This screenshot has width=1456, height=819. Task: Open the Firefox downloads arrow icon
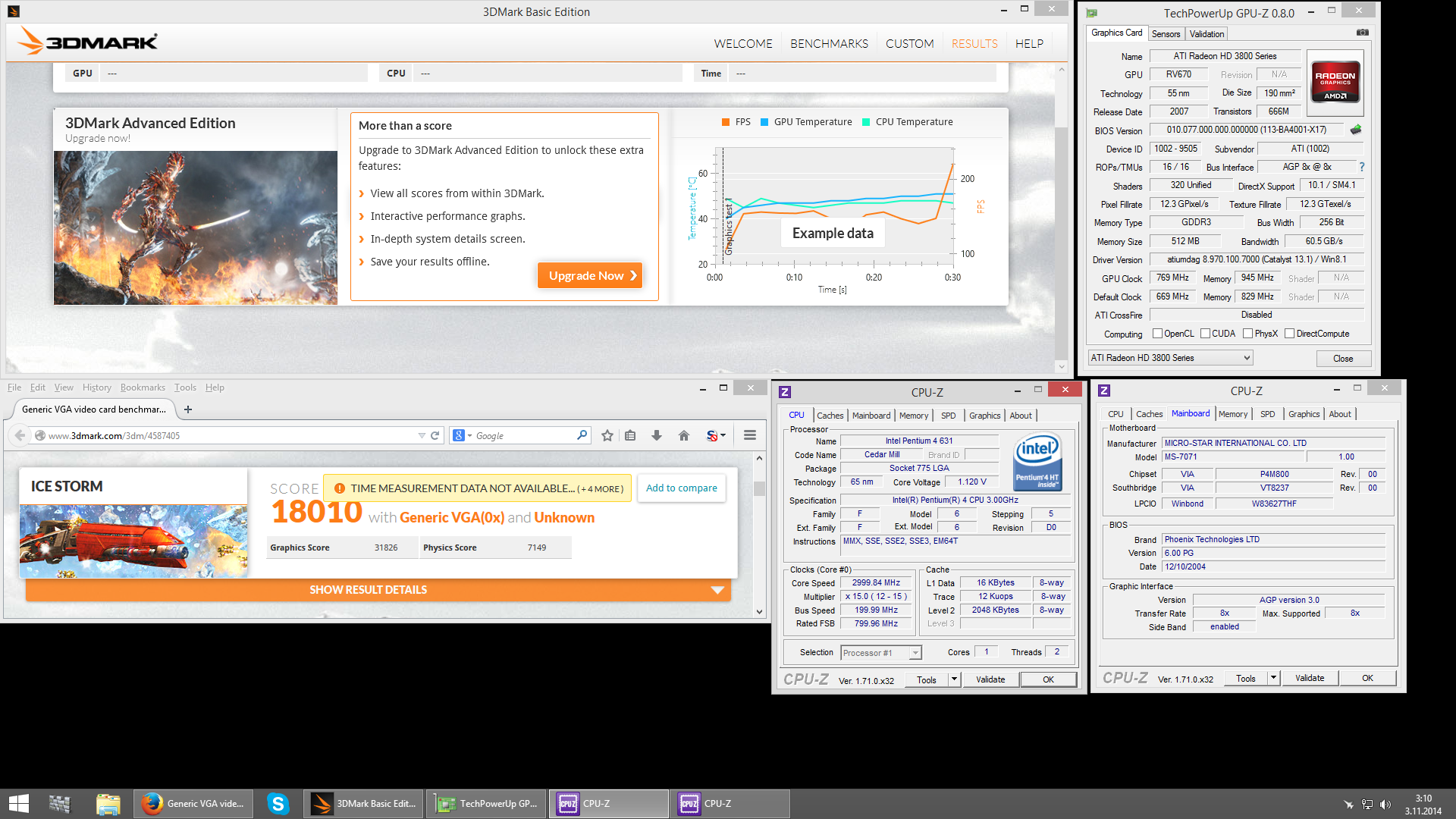pyautogui.click(x=657, y=435)
